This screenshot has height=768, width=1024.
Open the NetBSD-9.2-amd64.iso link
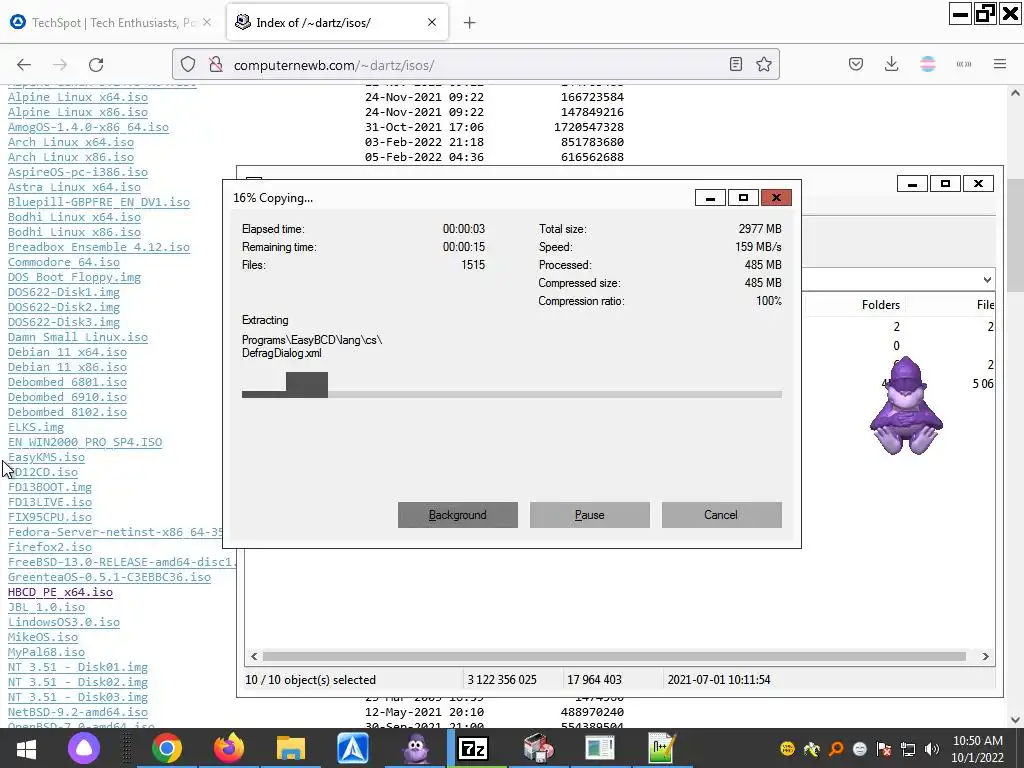[78, 713]
